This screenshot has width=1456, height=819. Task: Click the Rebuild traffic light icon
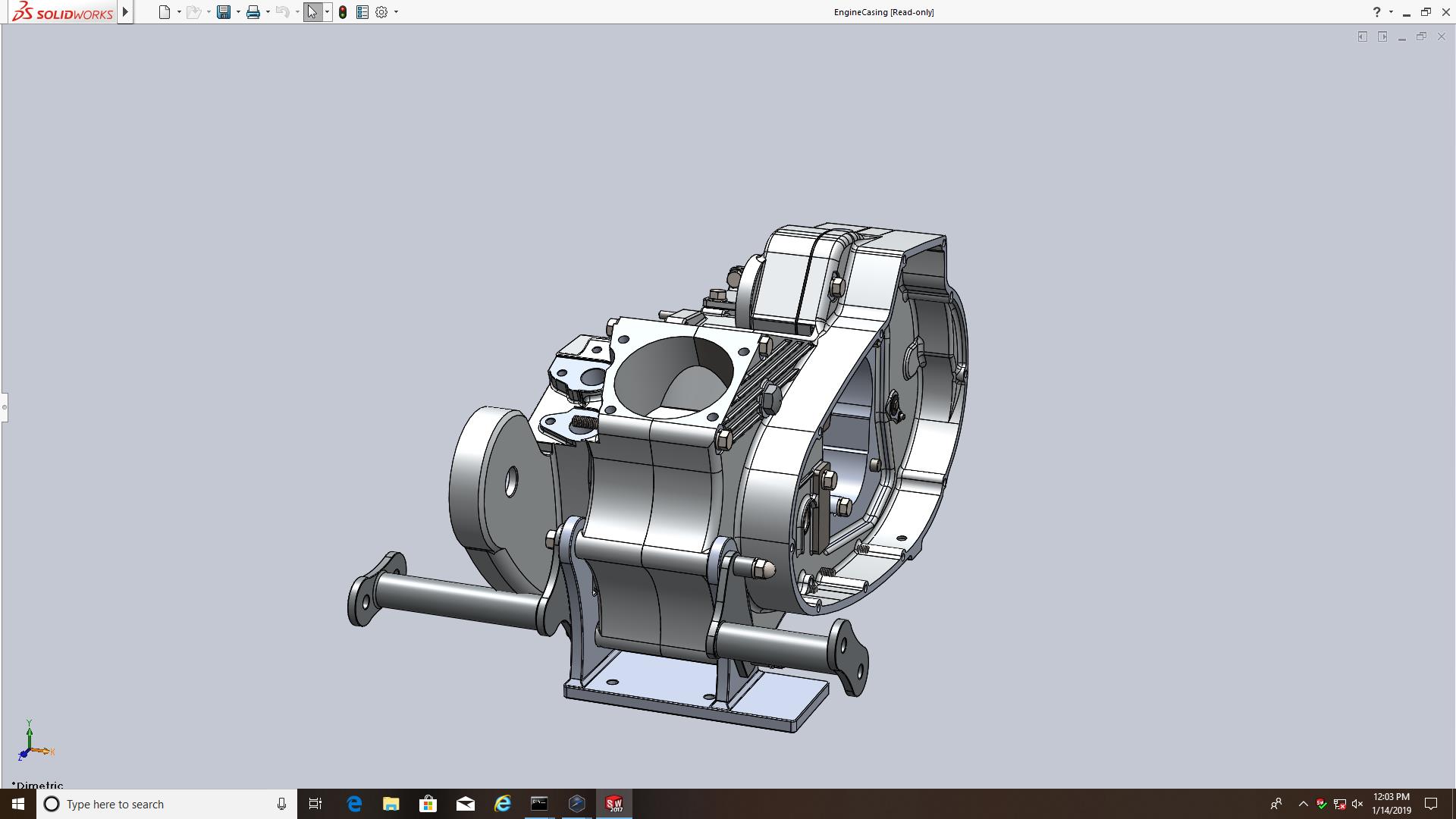coord(343,12)
